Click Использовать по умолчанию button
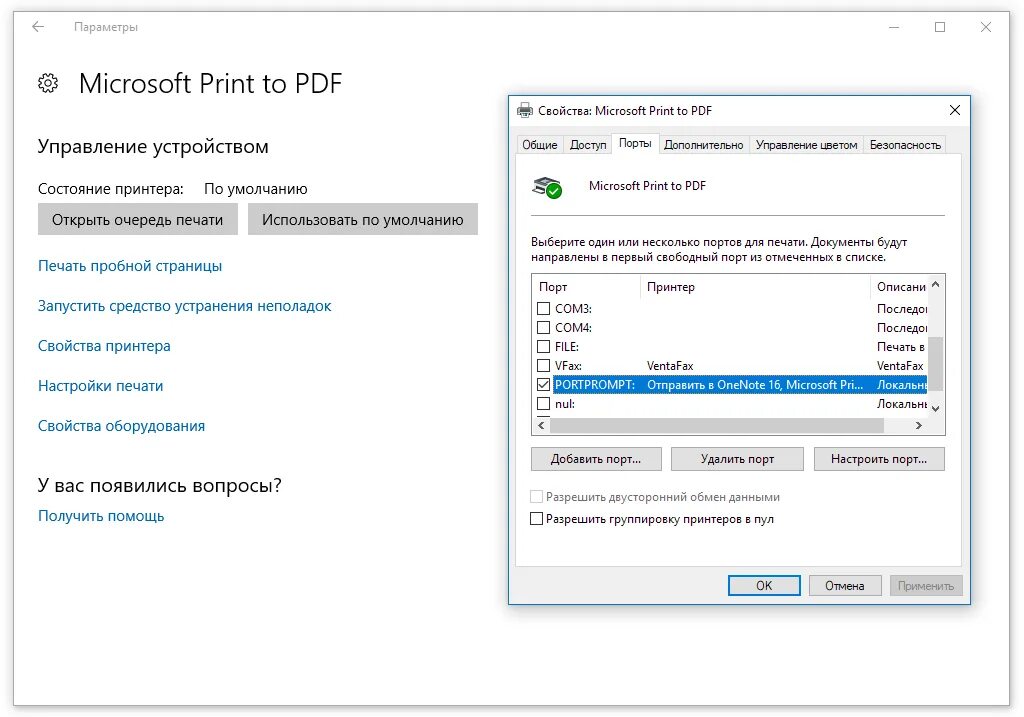This screenshot has height=717, width=1024. (362, 219)
